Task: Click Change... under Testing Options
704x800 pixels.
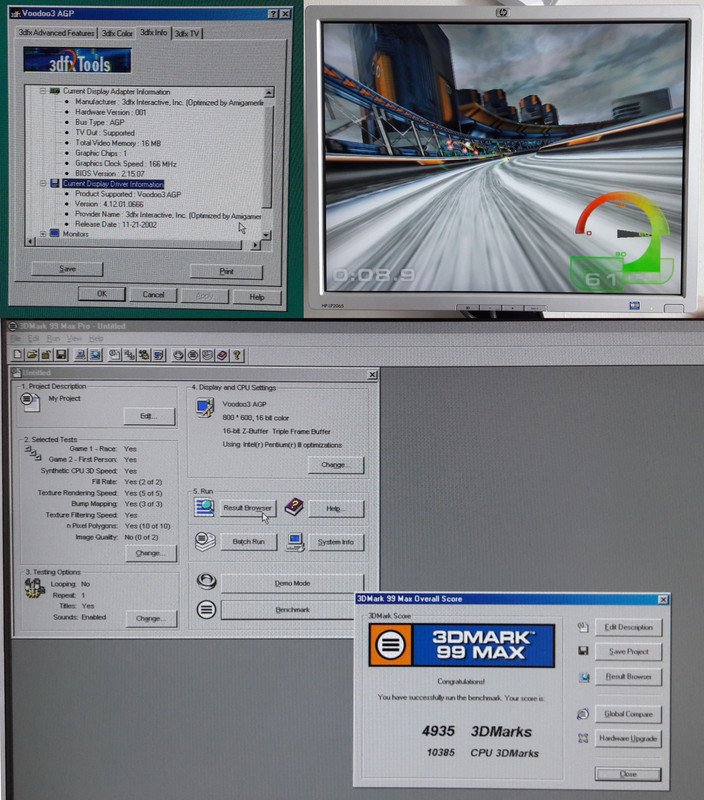Action: pos(151,618)
